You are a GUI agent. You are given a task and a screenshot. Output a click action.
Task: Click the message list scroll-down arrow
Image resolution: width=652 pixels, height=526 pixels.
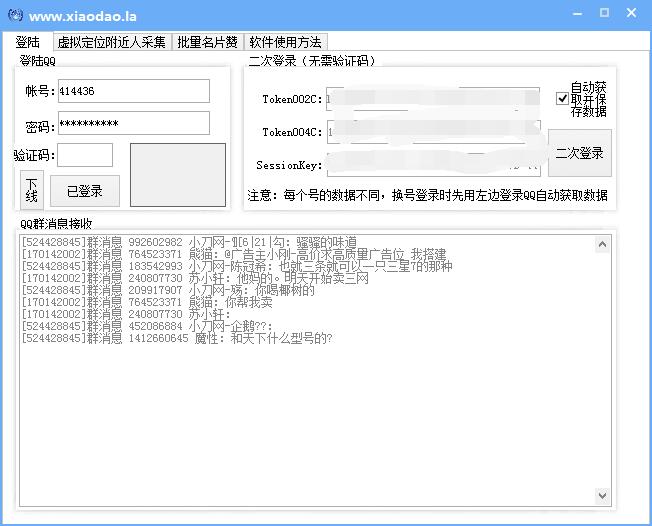(602, 496)
